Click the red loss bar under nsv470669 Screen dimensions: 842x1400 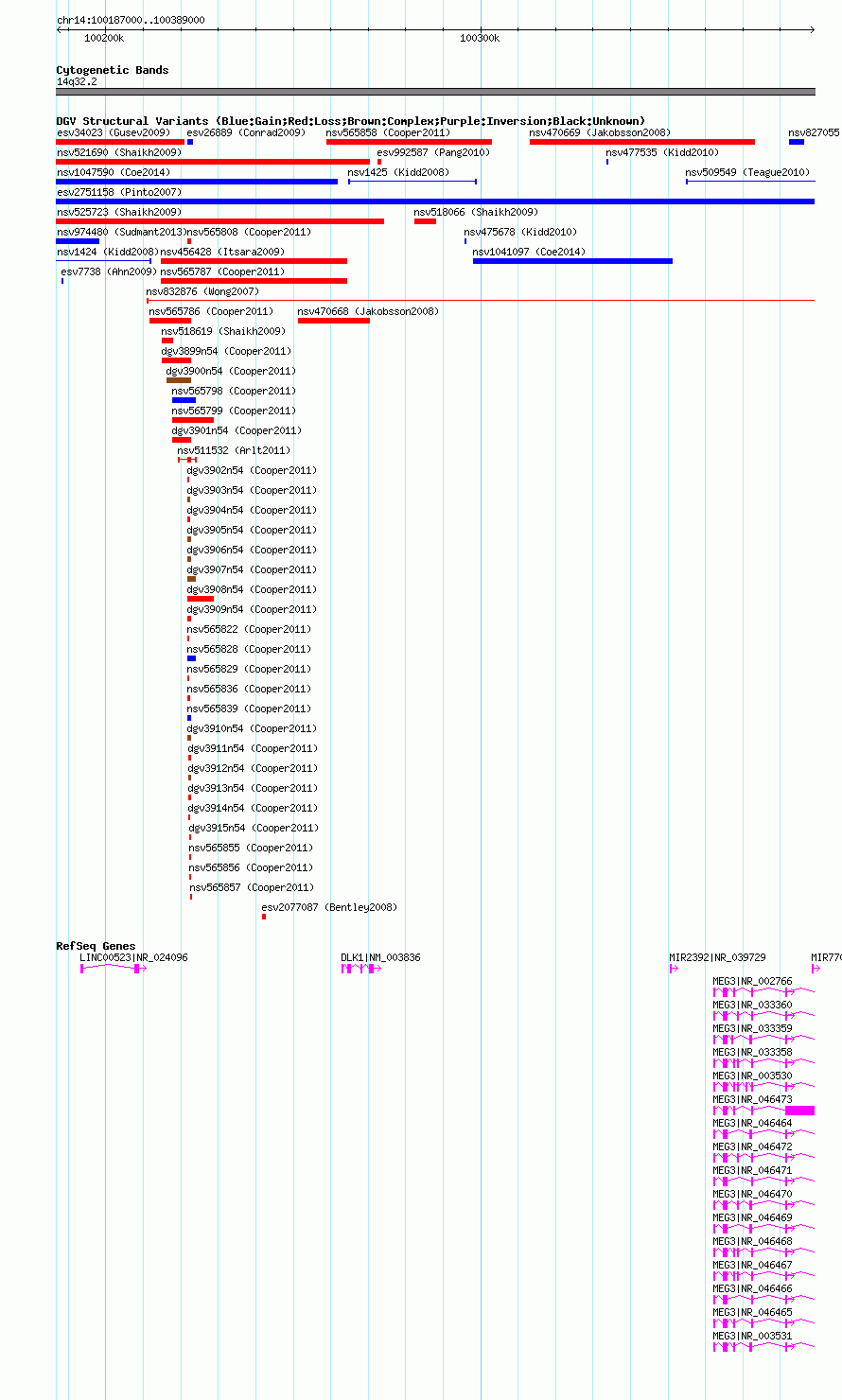642,142
